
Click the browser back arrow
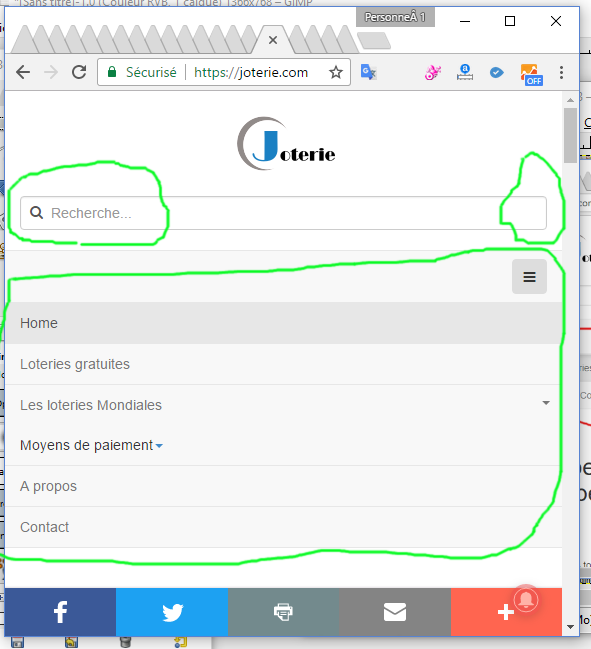coord(23,72)
